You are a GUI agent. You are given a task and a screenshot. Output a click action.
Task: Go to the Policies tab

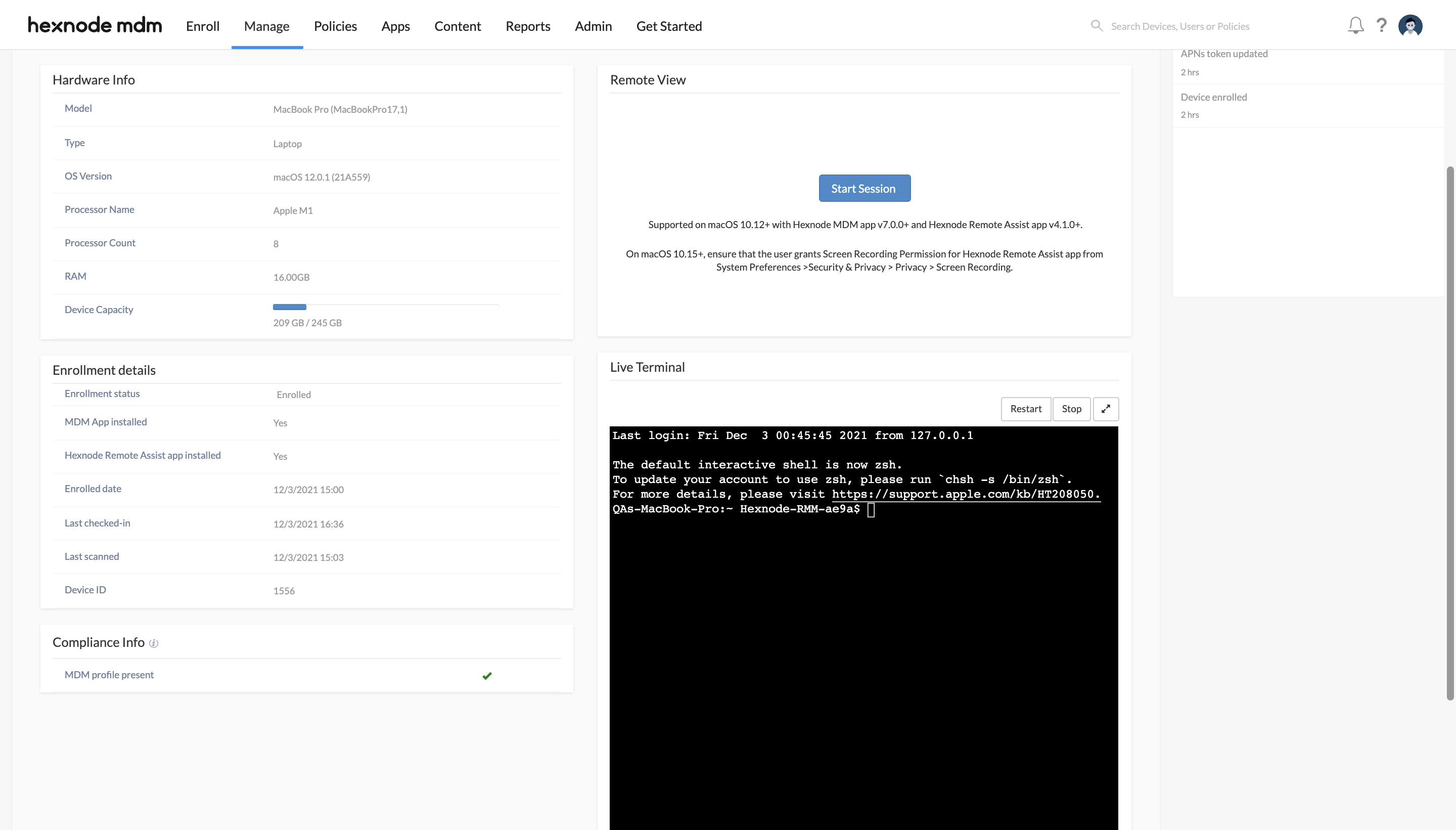336,26
